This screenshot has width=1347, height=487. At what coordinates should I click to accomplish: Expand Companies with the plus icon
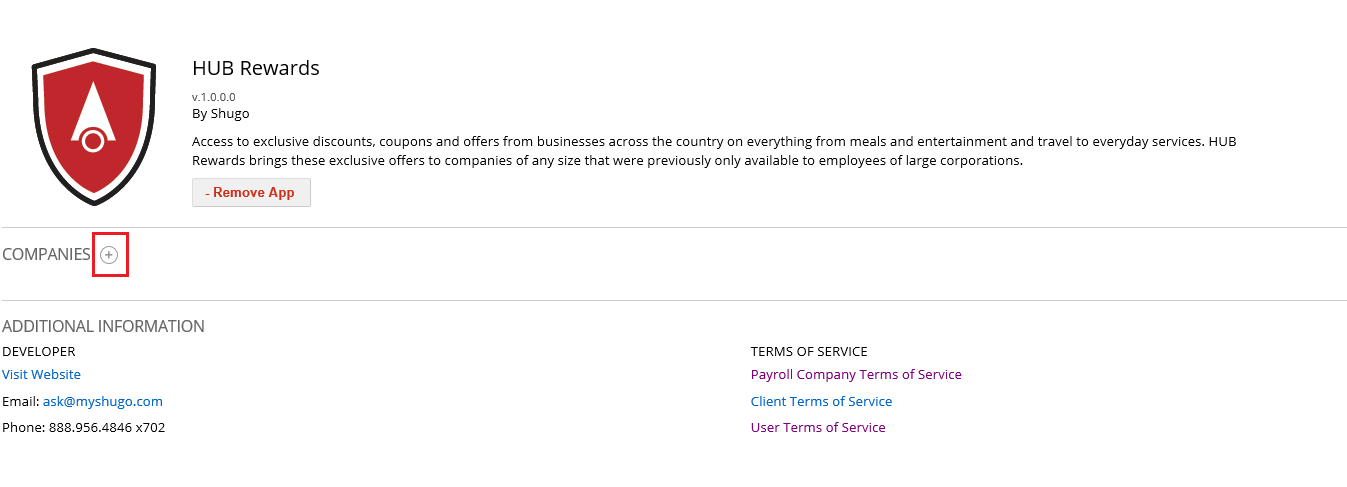tap(109, 255)
